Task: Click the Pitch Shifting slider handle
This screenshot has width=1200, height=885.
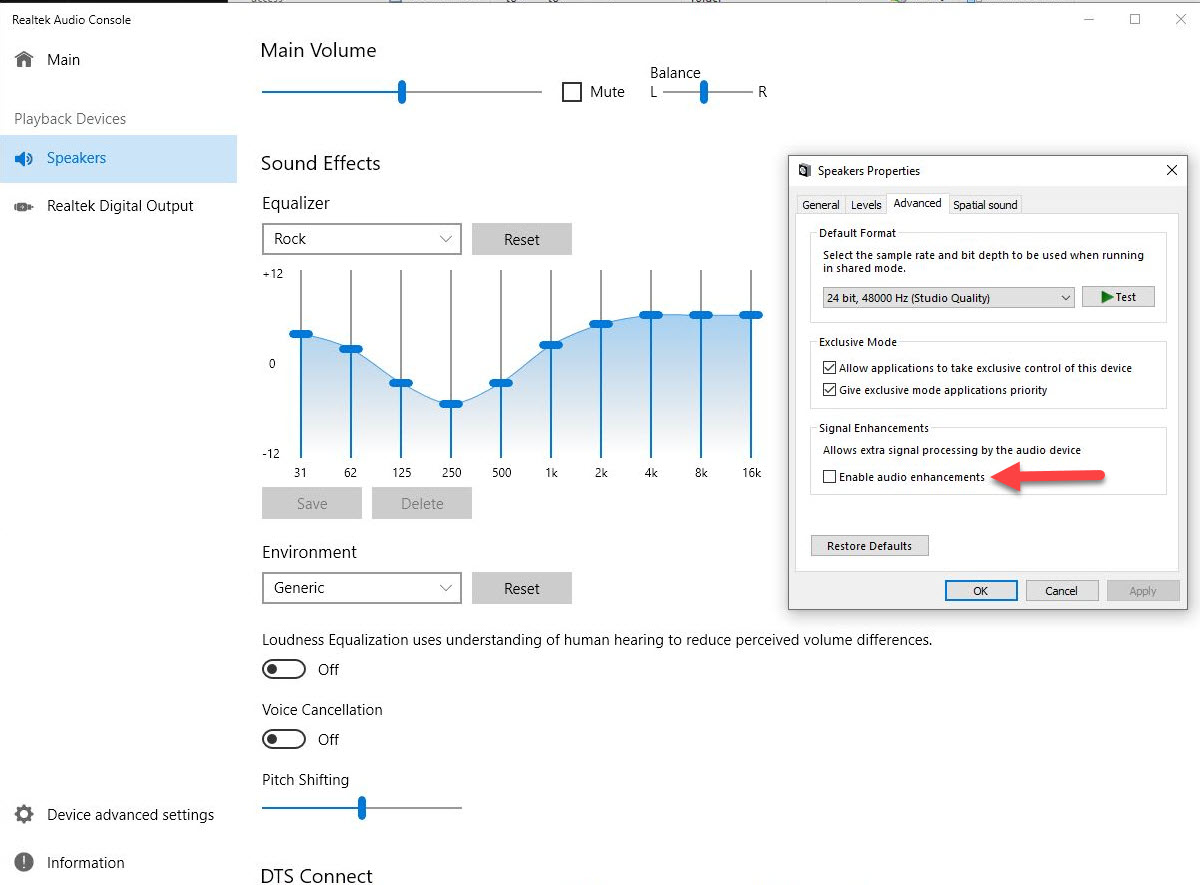Action: [361, 808]
